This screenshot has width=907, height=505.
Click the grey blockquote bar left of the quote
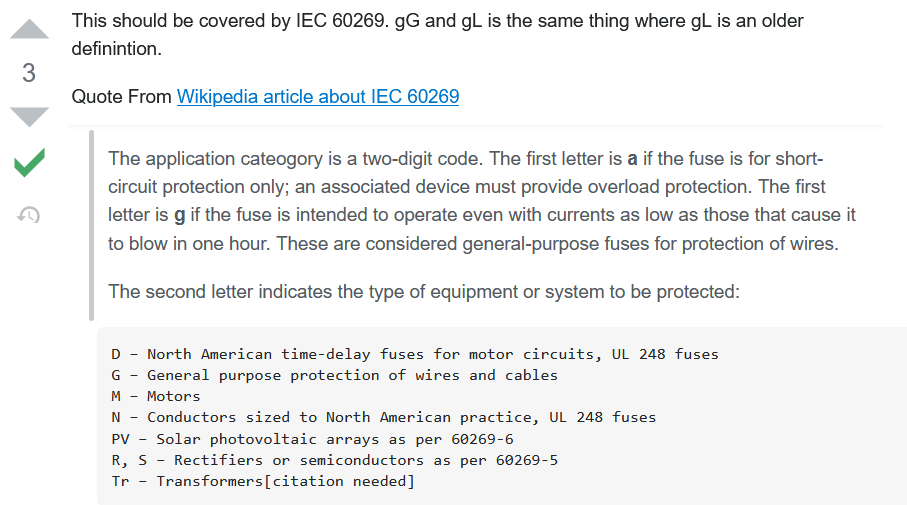tap(91, 225)
